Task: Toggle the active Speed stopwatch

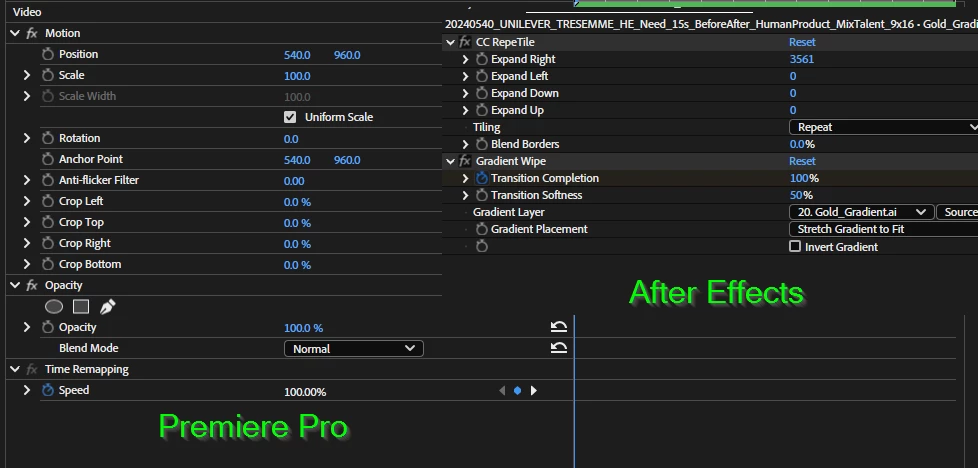Action: 48,391
